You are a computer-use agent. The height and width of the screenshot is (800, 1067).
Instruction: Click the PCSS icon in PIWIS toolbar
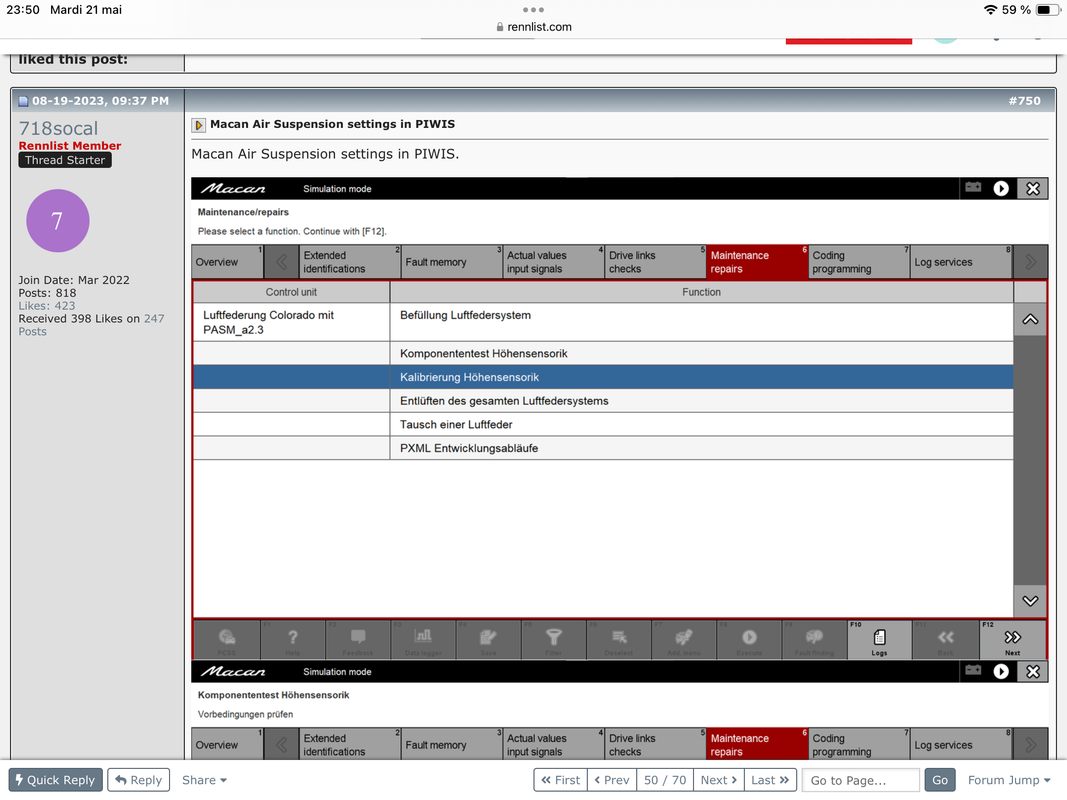[x=227, y=639]
